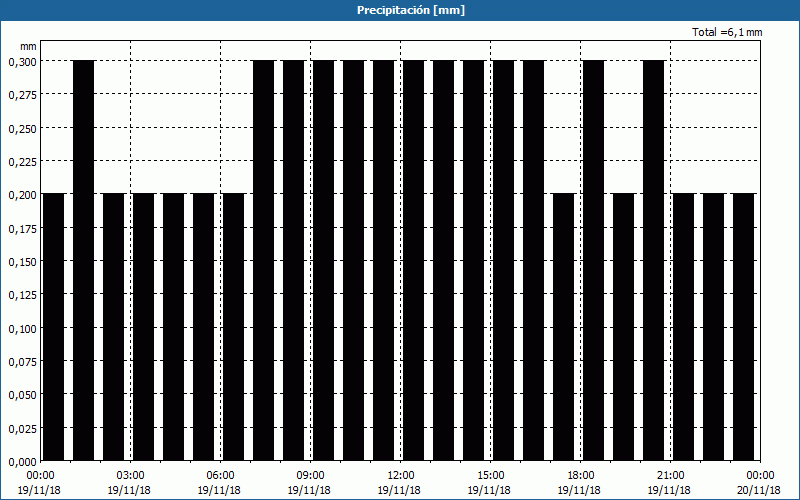Click the only 0,200 bar between 18:00 and 21:00
This screenshot has width=800, height=500.
(623, 327)
